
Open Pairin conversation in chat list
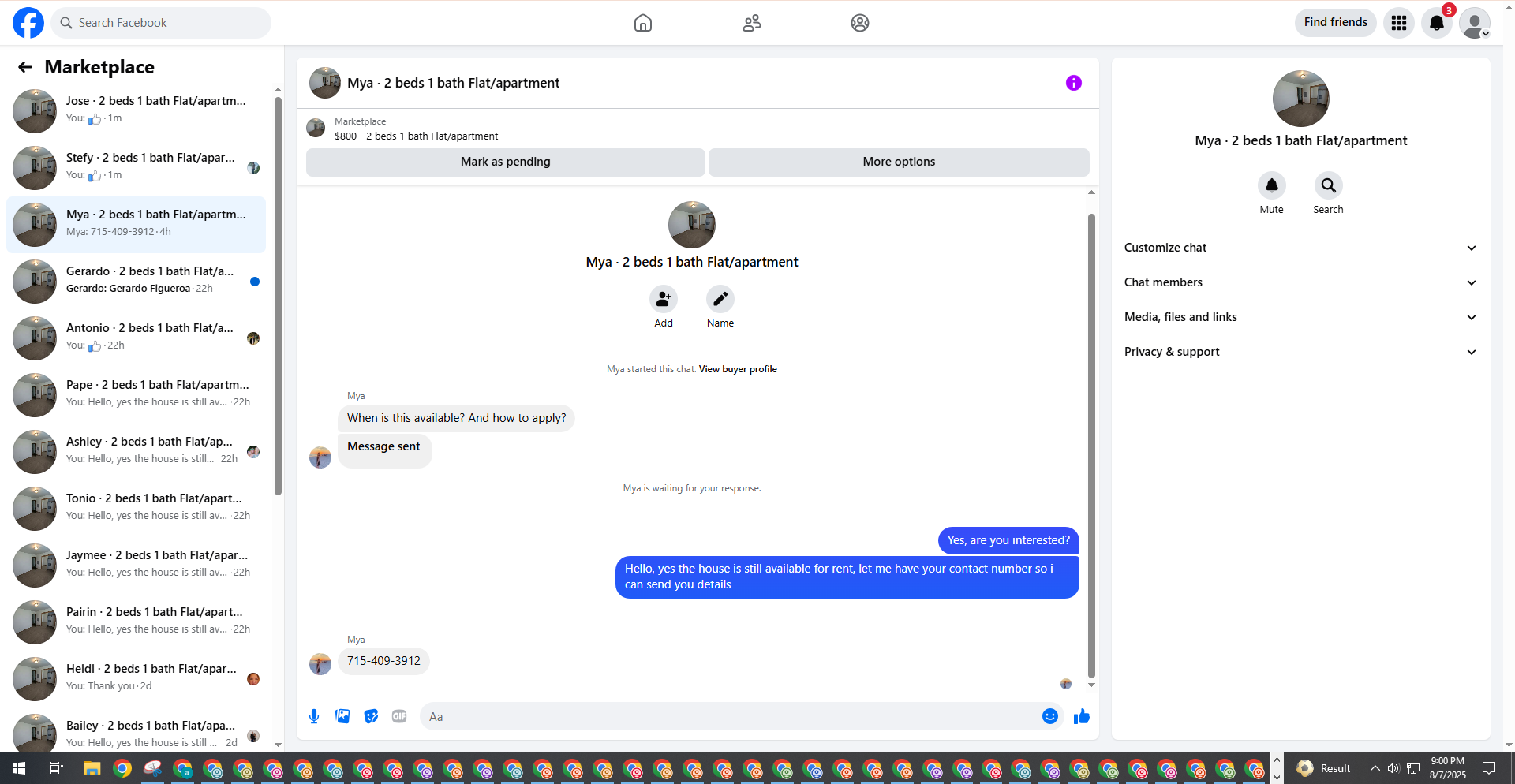(x=136, y=622)
